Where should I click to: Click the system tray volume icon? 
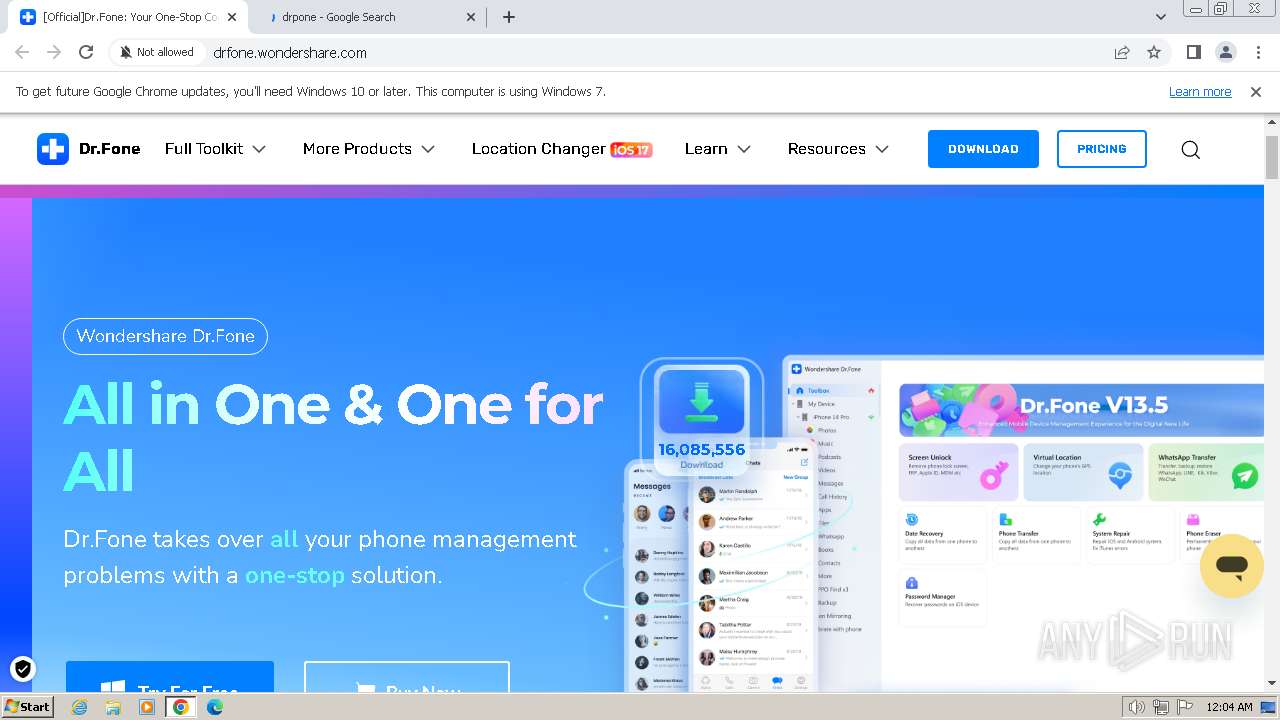(x=1137, y=707)
